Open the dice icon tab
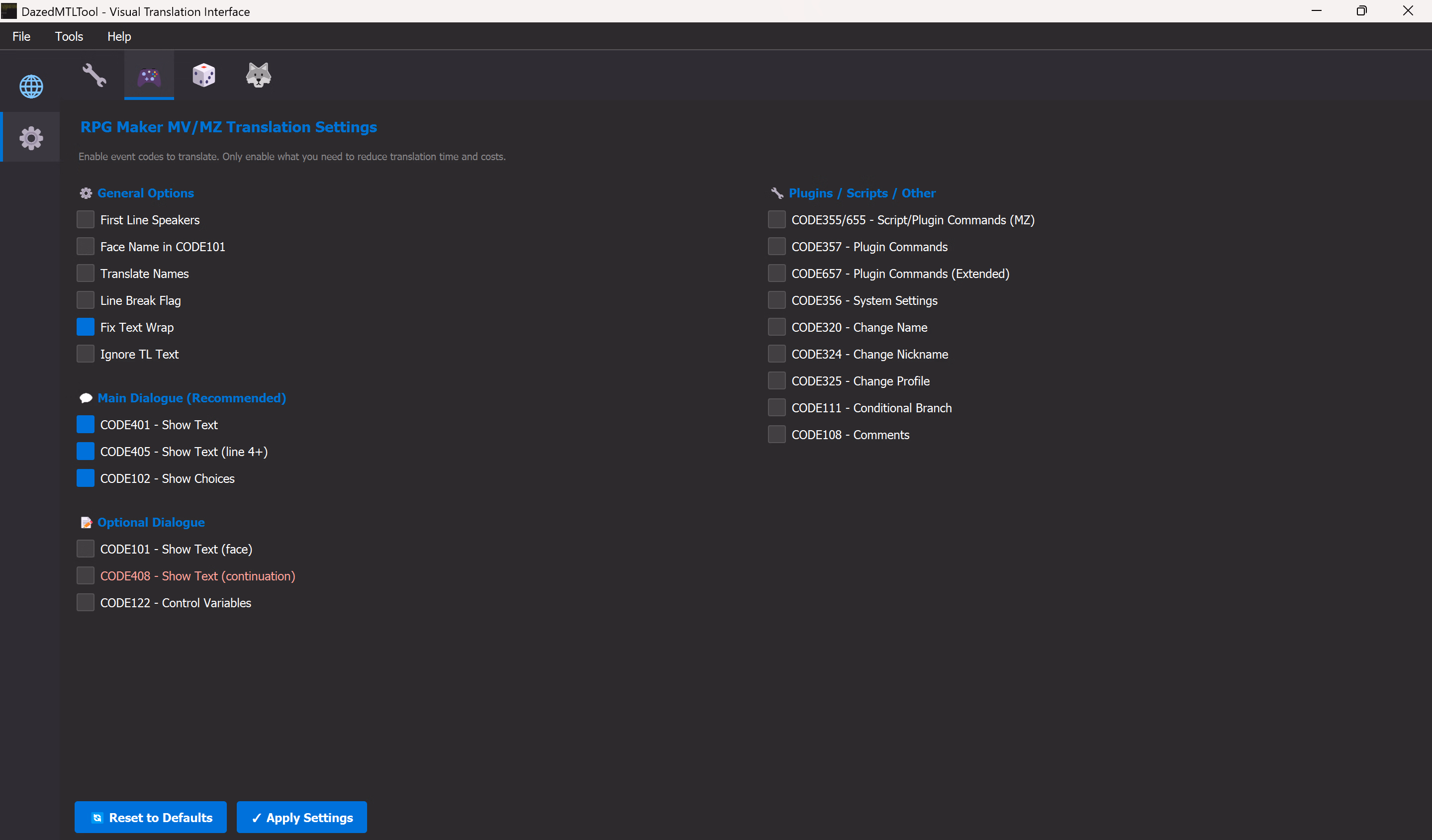The height and width of the screenshot is (840, 1432). click(x=203, y=75)
